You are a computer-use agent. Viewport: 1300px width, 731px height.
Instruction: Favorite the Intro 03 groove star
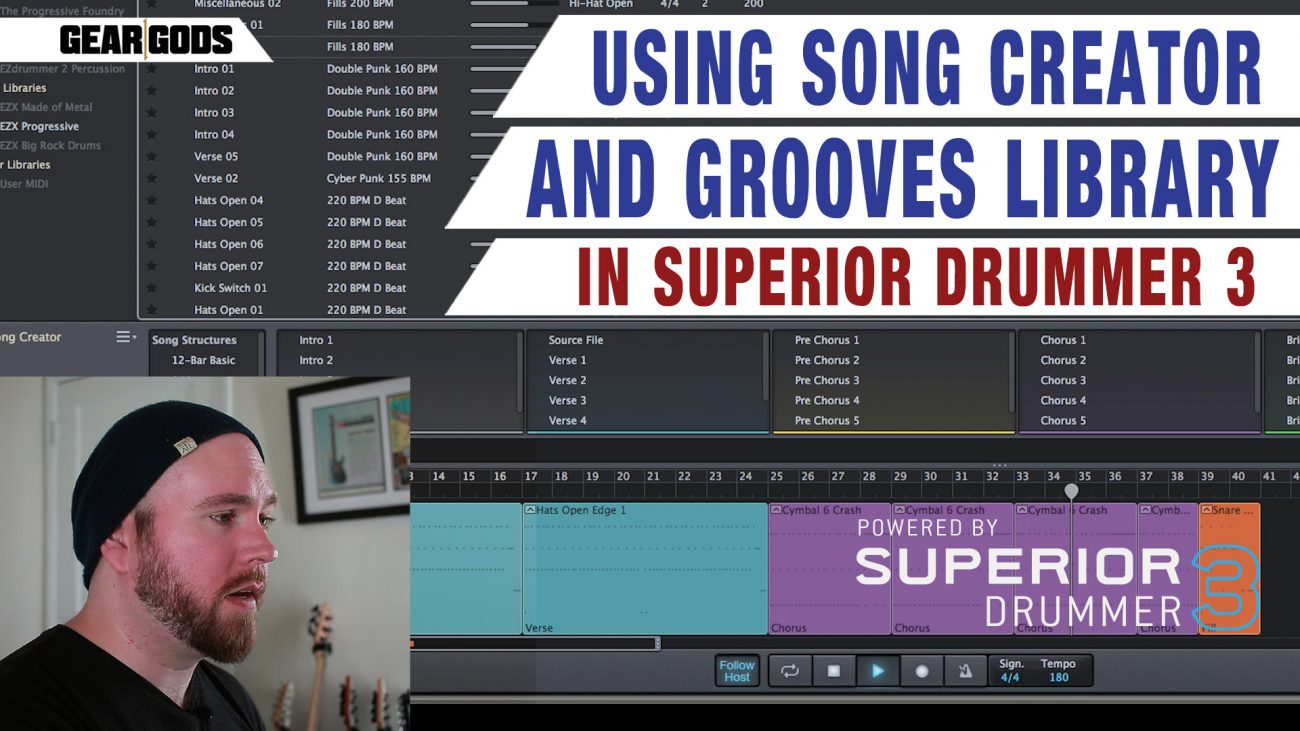click(x=152, y=113)
